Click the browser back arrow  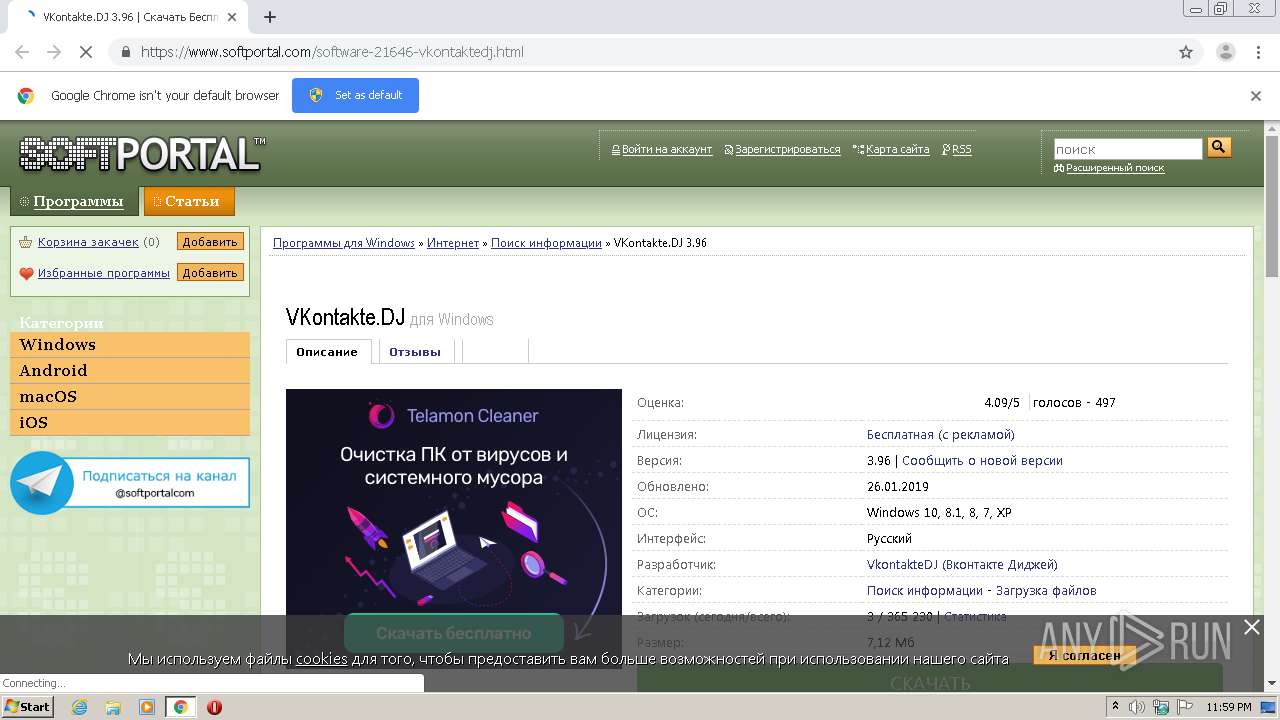[22, 52]
